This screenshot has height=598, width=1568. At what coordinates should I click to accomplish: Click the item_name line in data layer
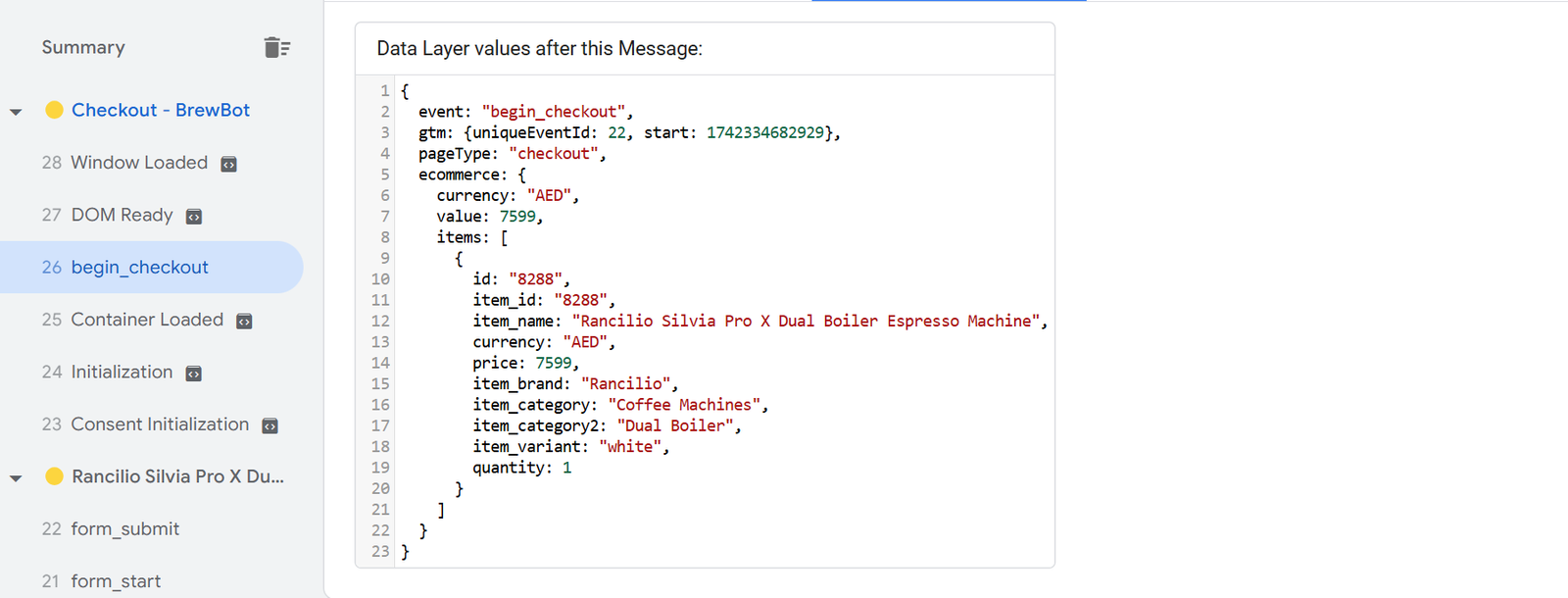(759, 321)
